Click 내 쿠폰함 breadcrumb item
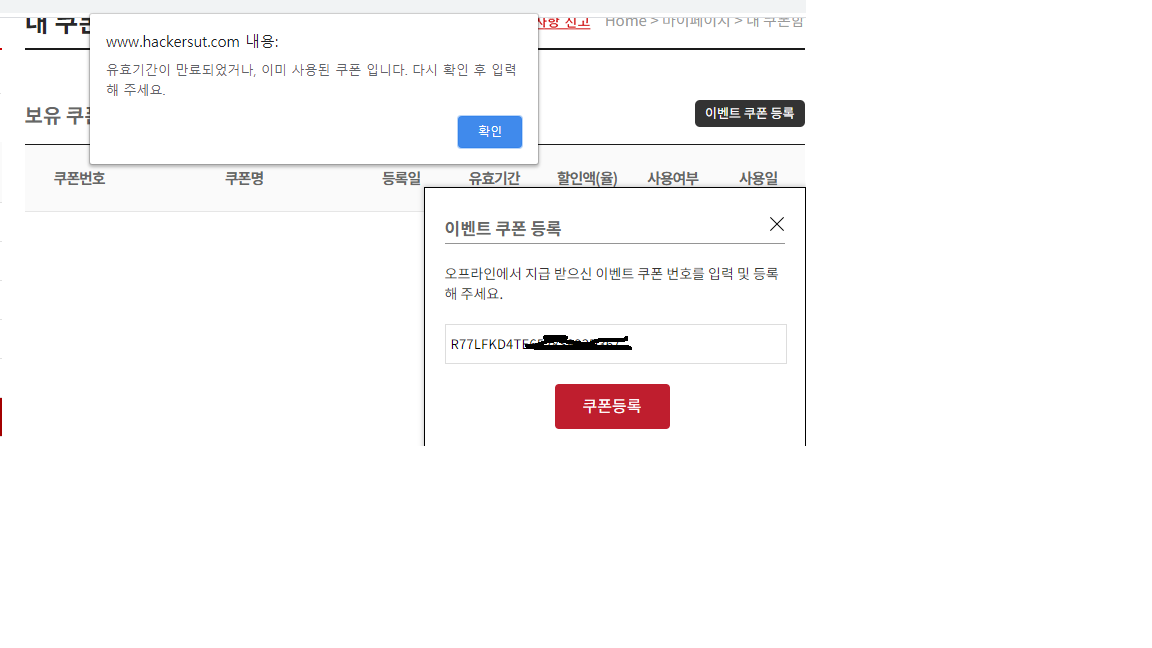This screenshot has width=1152, height=648. tap(775, 21)
